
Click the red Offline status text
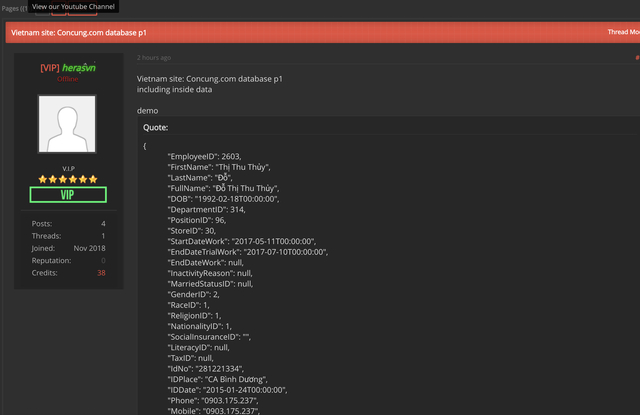67,78
